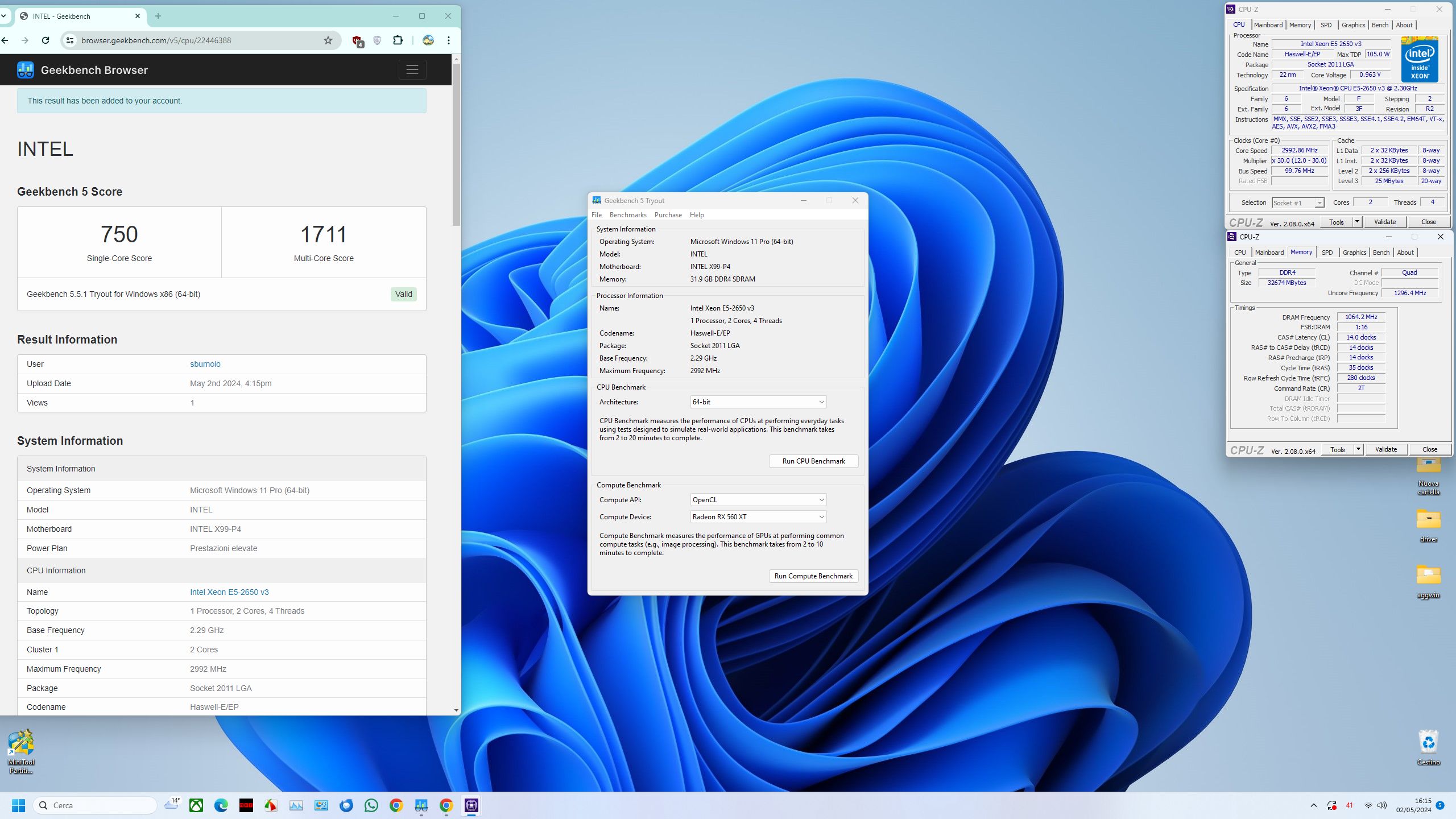
Task: Switch to Mainboard tab in upper CPU-Z
Action: pos(1268,25)
